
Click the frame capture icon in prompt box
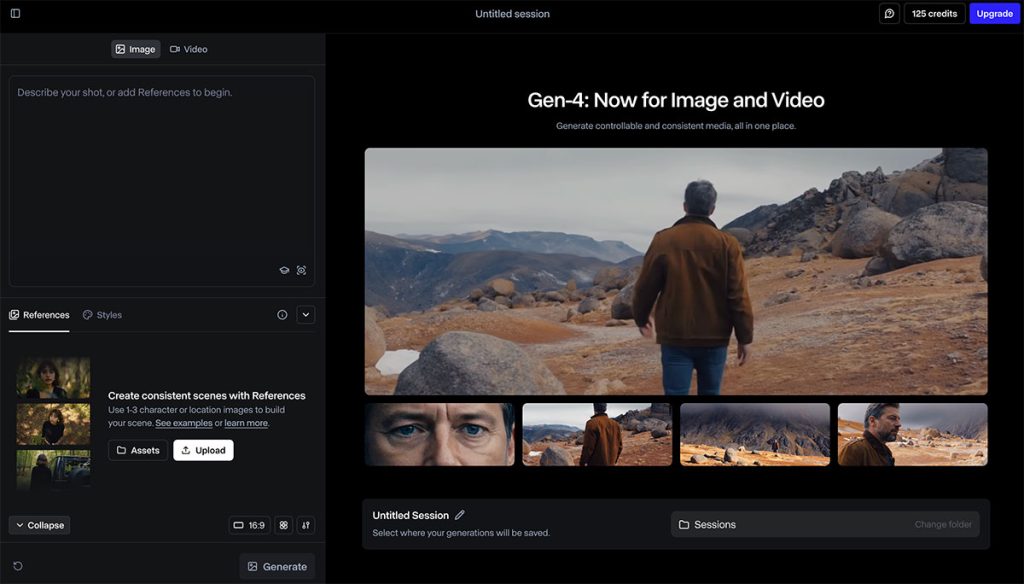(301, 270)
